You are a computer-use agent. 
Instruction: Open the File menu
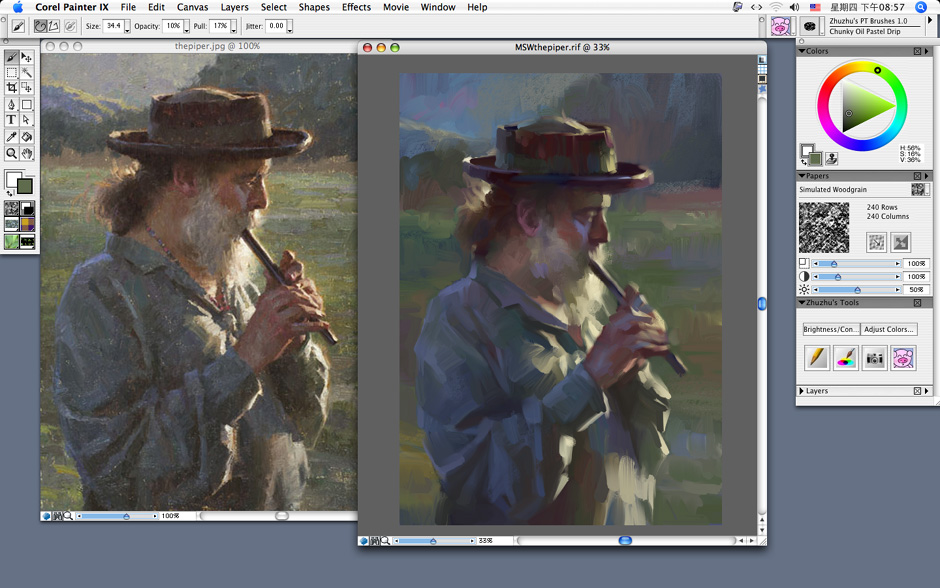(128, 7)
